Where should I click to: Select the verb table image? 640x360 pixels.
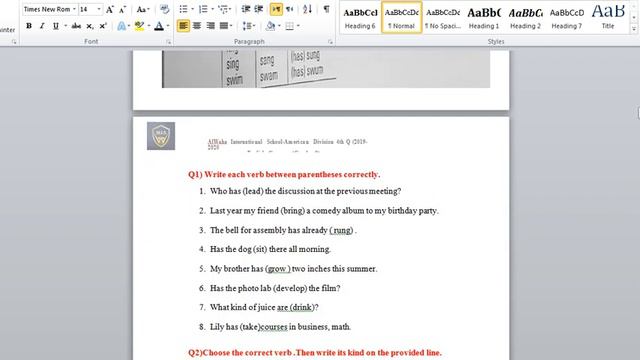pos(326,69)
